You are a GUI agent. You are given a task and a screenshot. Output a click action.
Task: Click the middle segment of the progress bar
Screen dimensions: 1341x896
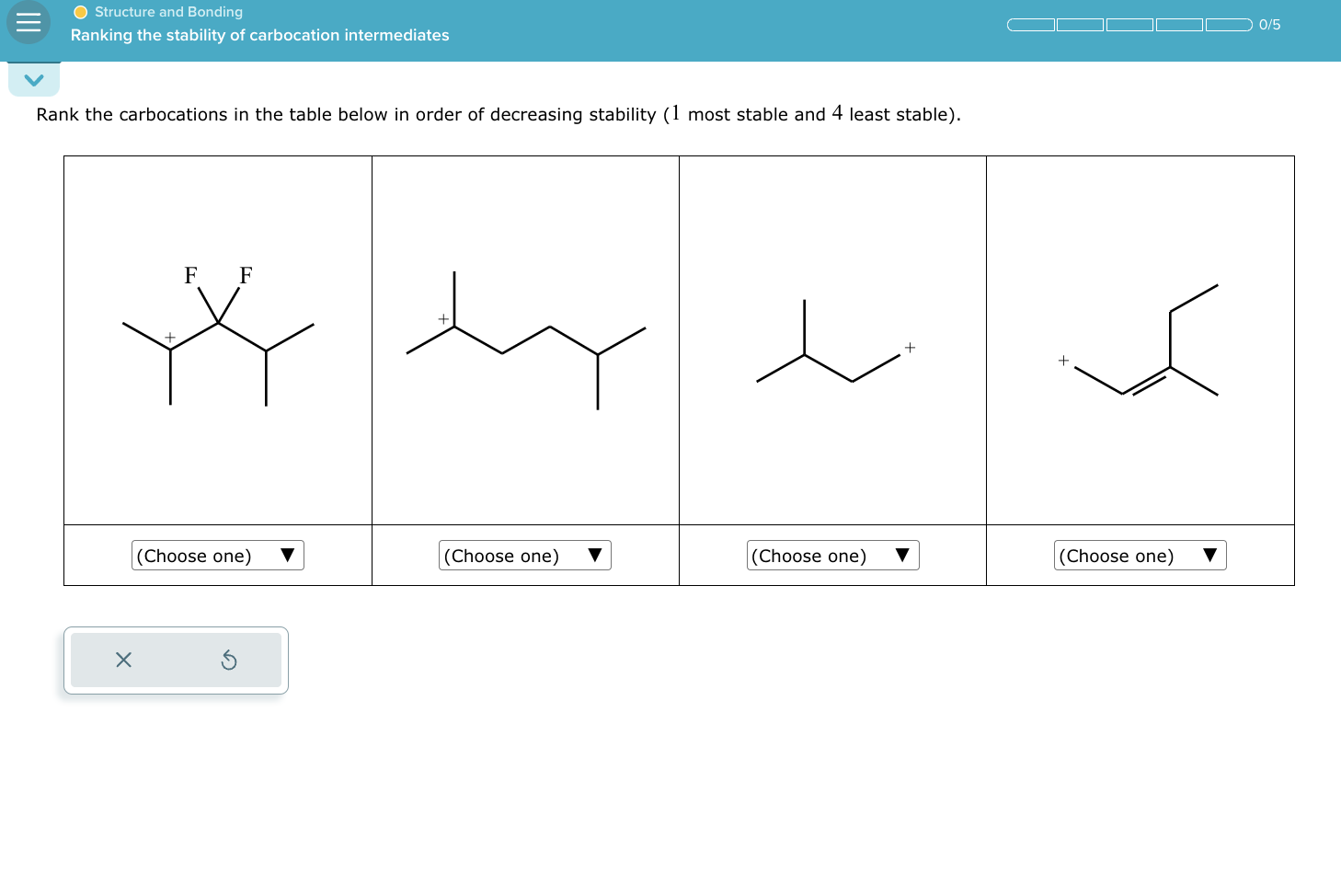tap(1129, 25)
